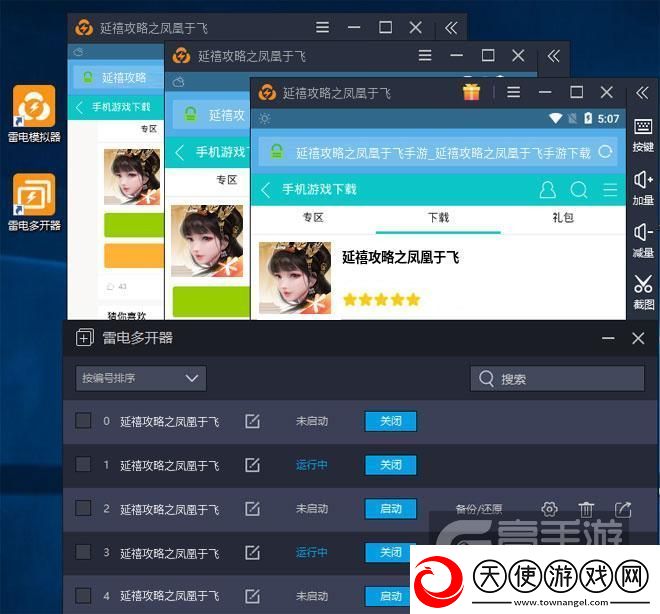Switch to the 下载 tab
Viewport: 660px width, 614px height.
438,218
